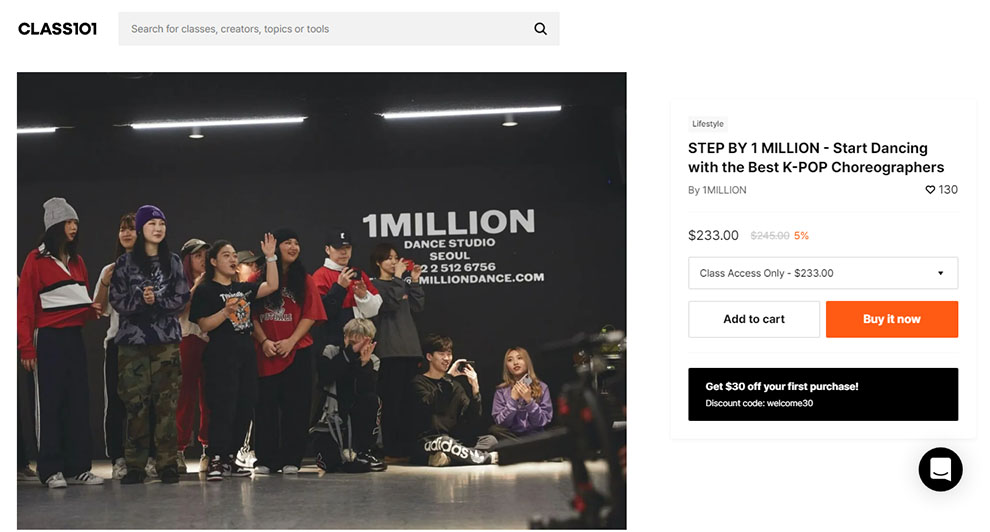The image size is (990, 532).
Task: Open the chat support widget
Action: click(940, 469)
